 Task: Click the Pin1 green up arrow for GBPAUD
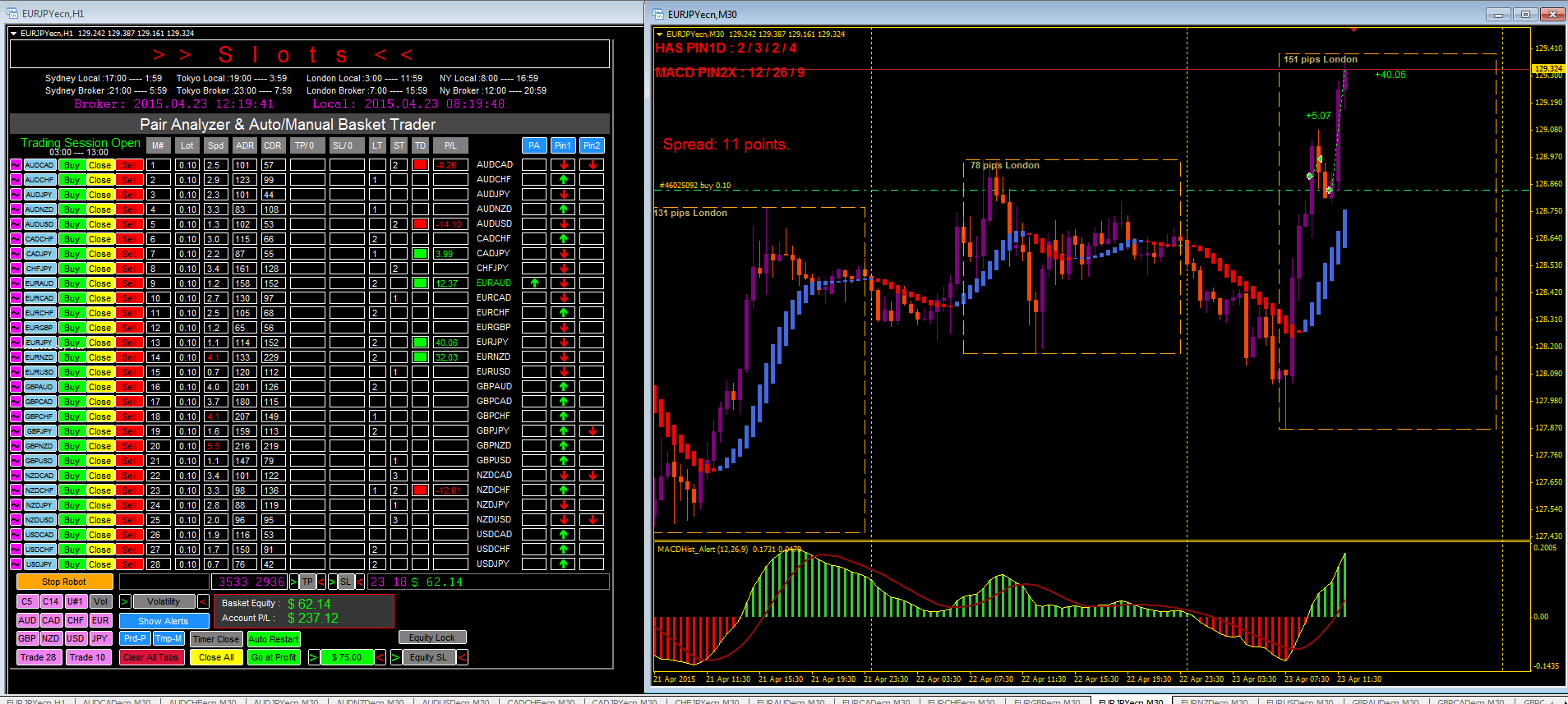pos(563,387)
